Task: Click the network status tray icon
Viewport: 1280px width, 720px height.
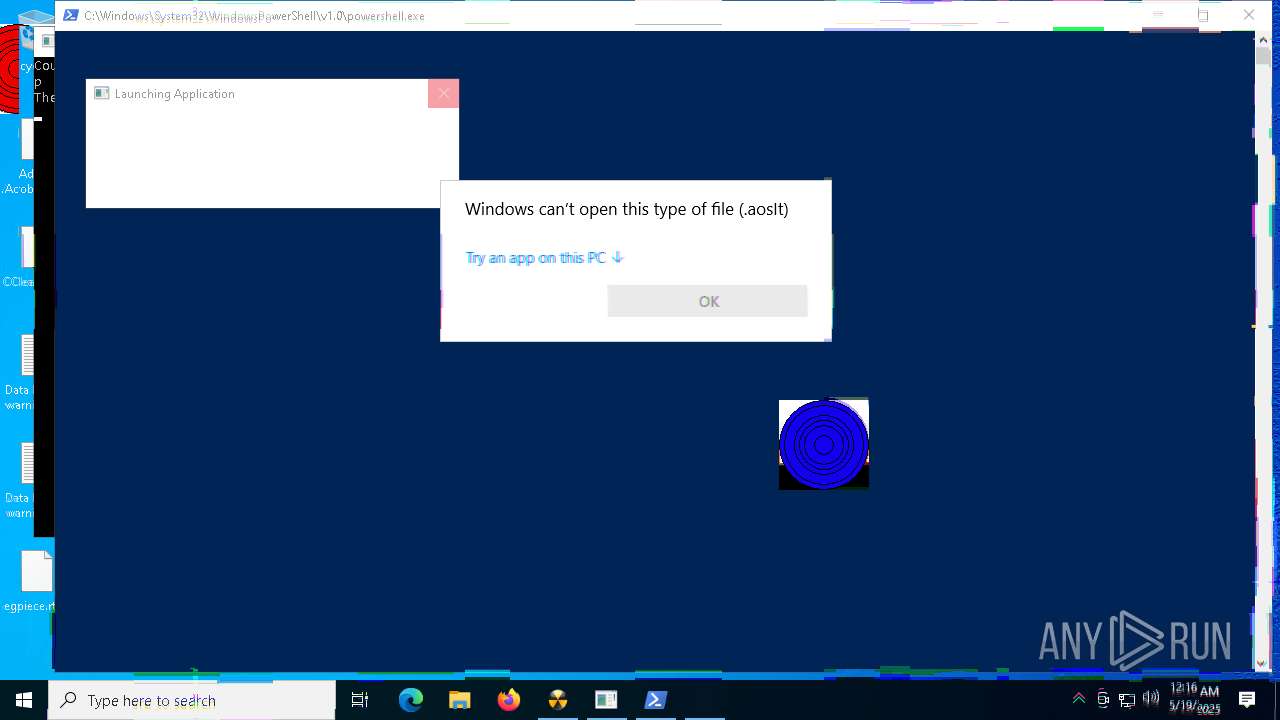Action: click(1127, 699)
